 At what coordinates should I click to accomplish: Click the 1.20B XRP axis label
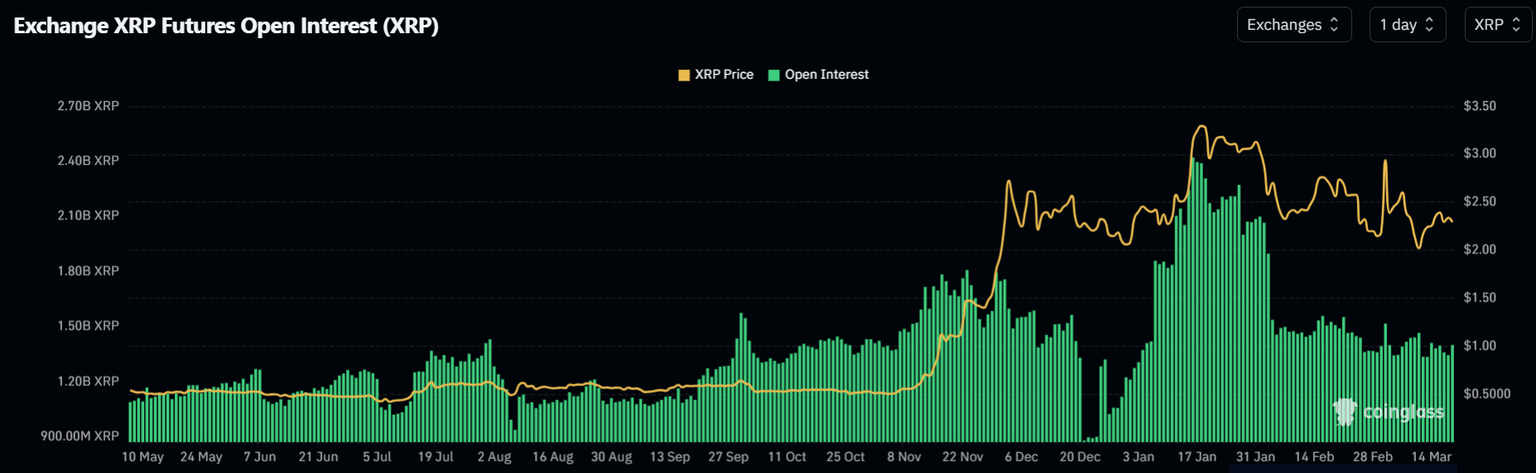(88, 381)
